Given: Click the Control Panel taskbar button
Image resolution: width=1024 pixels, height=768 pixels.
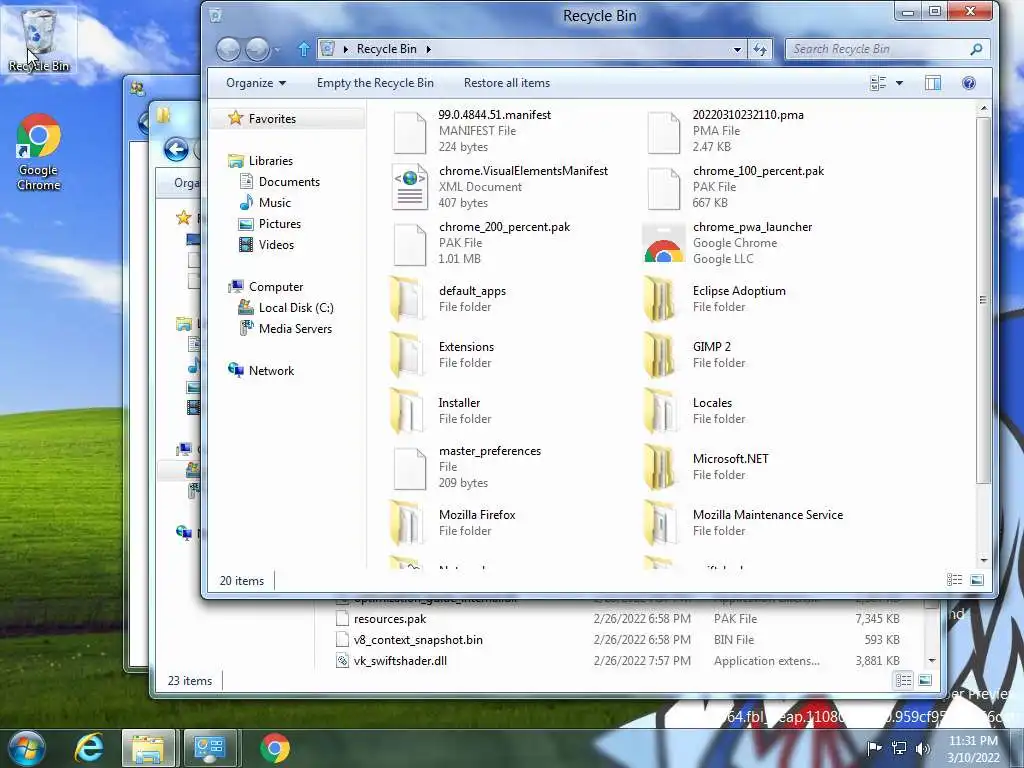Looking at the screenshot, I should pyautogui.click(x=210, y=748).
